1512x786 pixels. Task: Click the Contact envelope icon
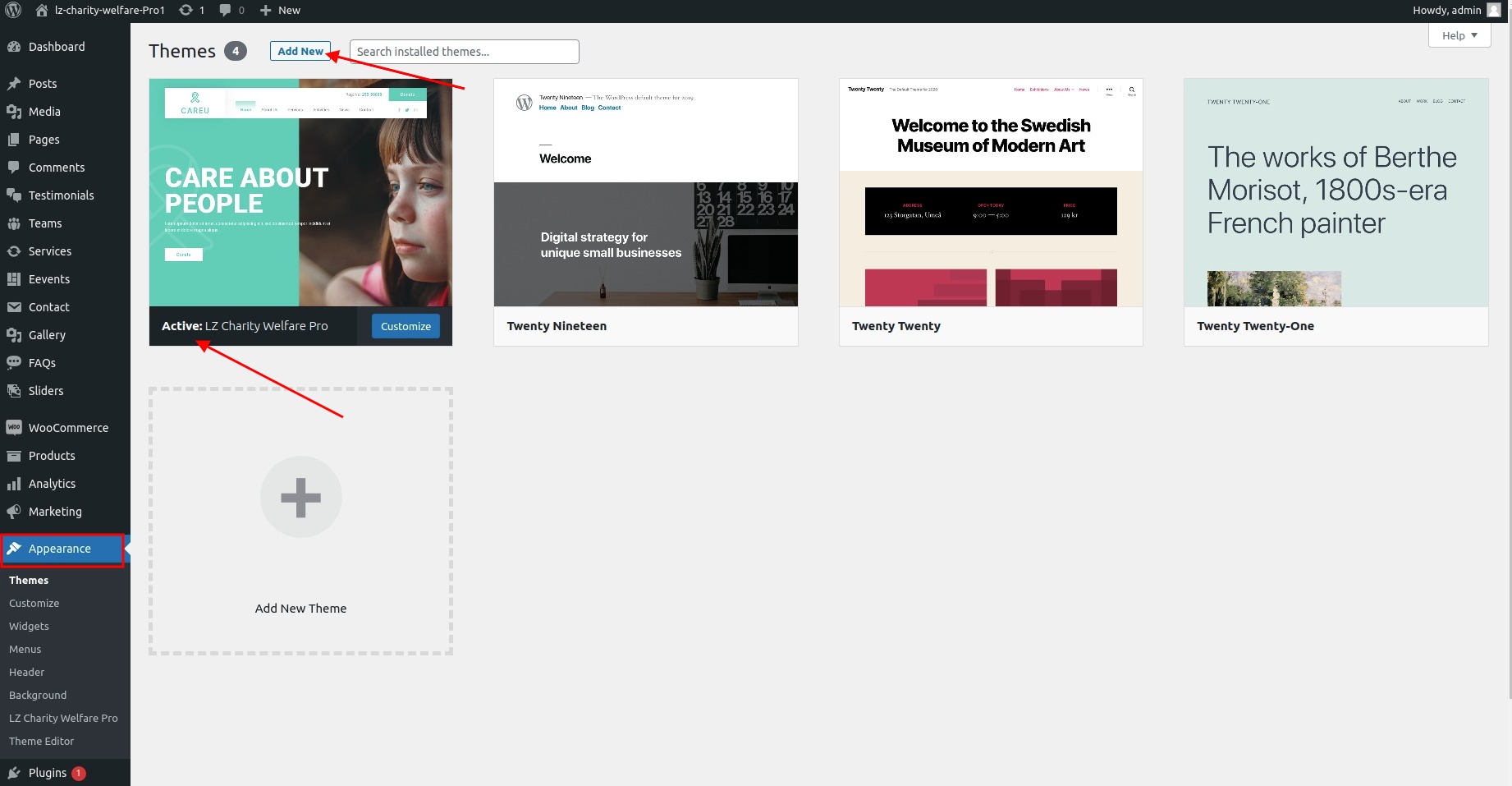14,307
